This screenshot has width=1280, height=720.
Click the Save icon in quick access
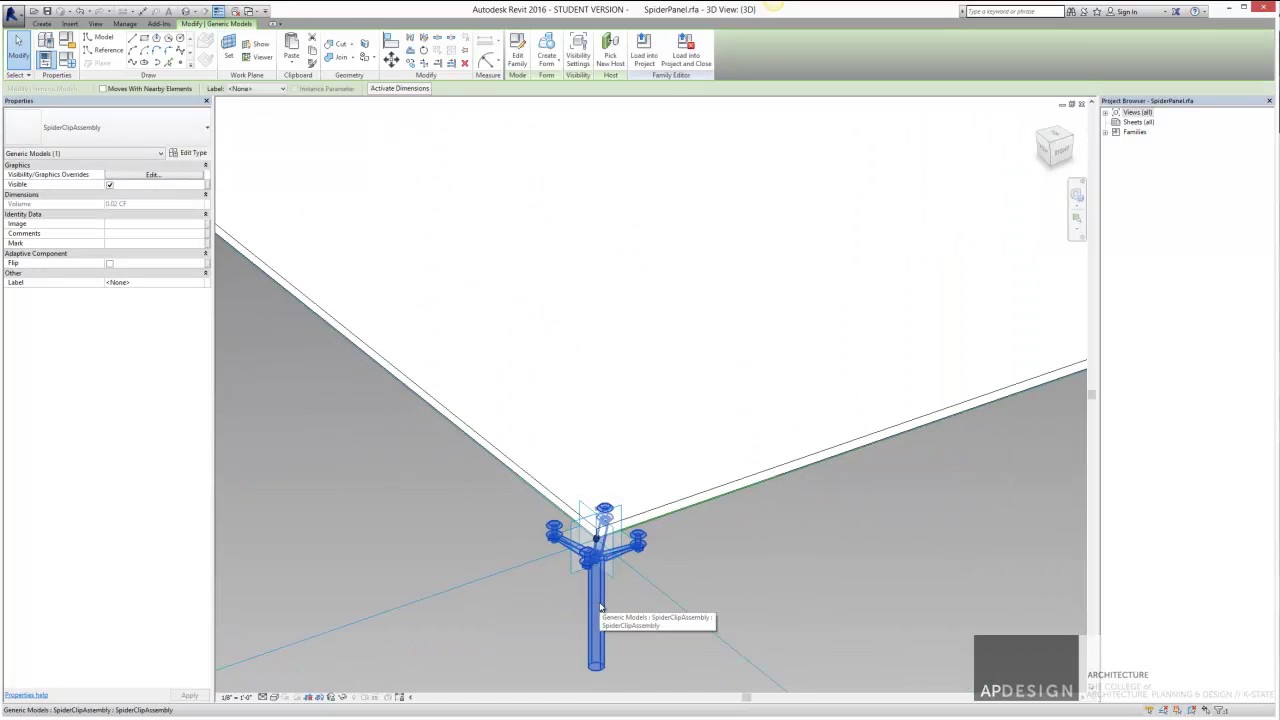[47, 11]
